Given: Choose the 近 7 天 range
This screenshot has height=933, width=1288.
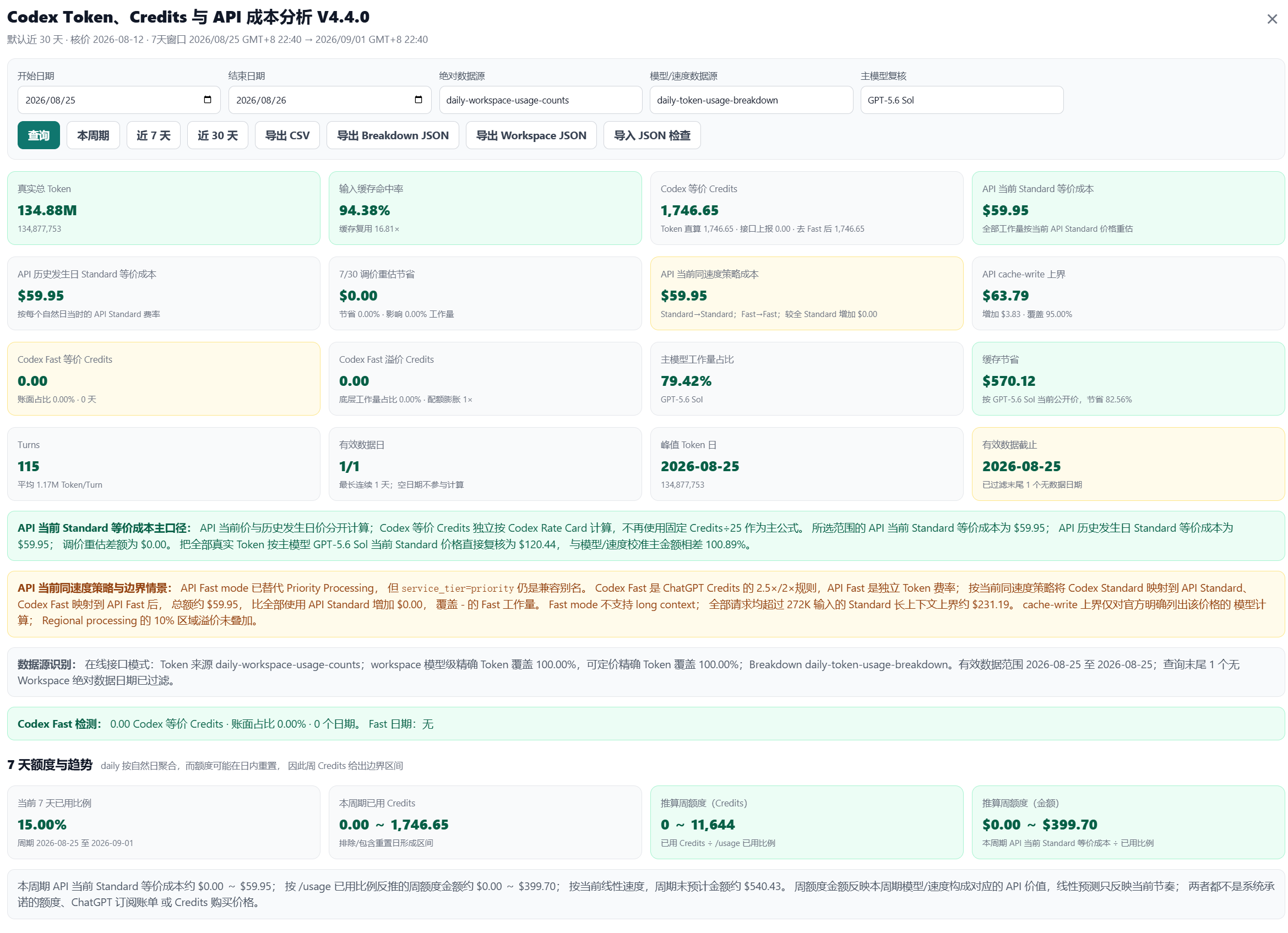Looking at the screenshot, I should pos(153,135).
